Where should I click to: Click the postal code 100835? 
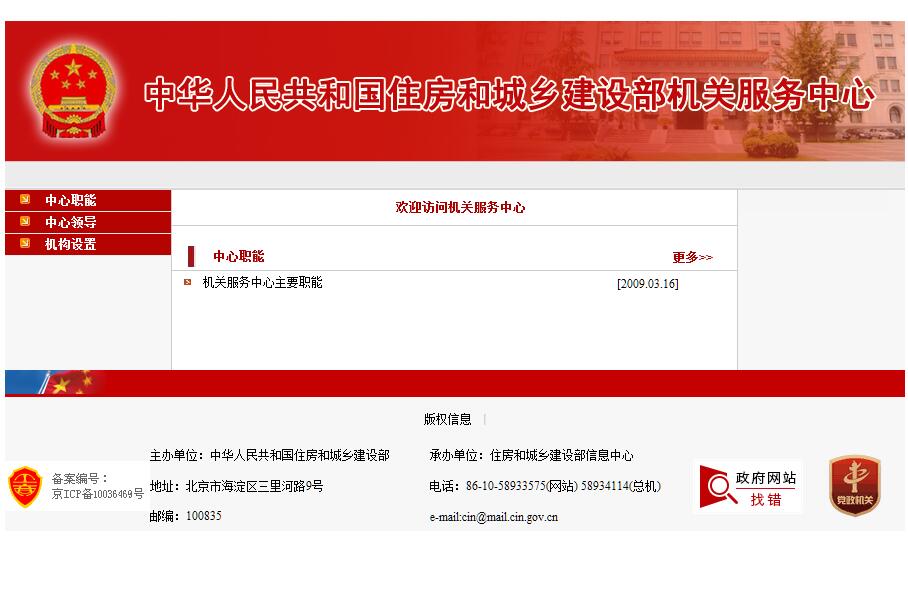(x=204, y=515)
